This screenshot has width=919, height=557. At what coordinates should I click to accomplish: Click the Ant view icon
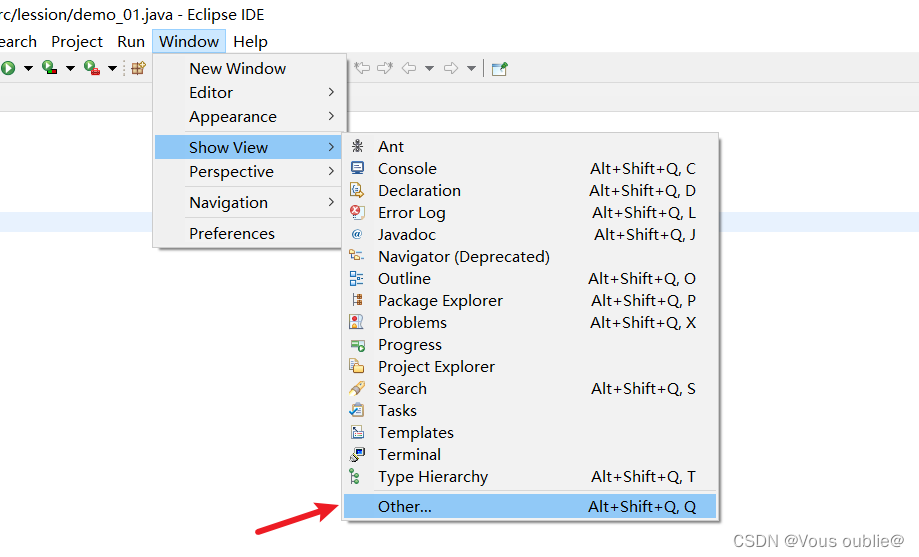pyautogui.click(x=357, y=146)
